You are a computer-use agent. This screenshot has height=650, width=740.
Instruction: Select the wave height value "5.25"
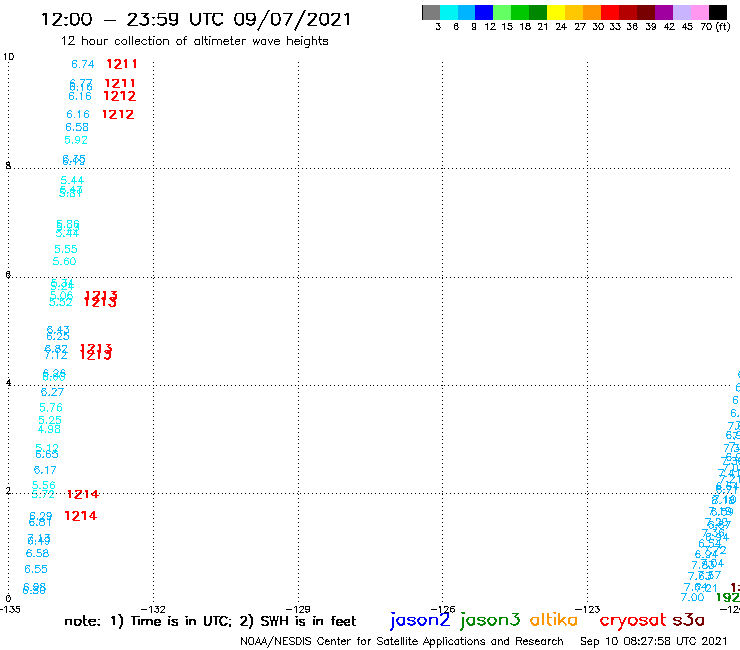(x=50, y=420)
